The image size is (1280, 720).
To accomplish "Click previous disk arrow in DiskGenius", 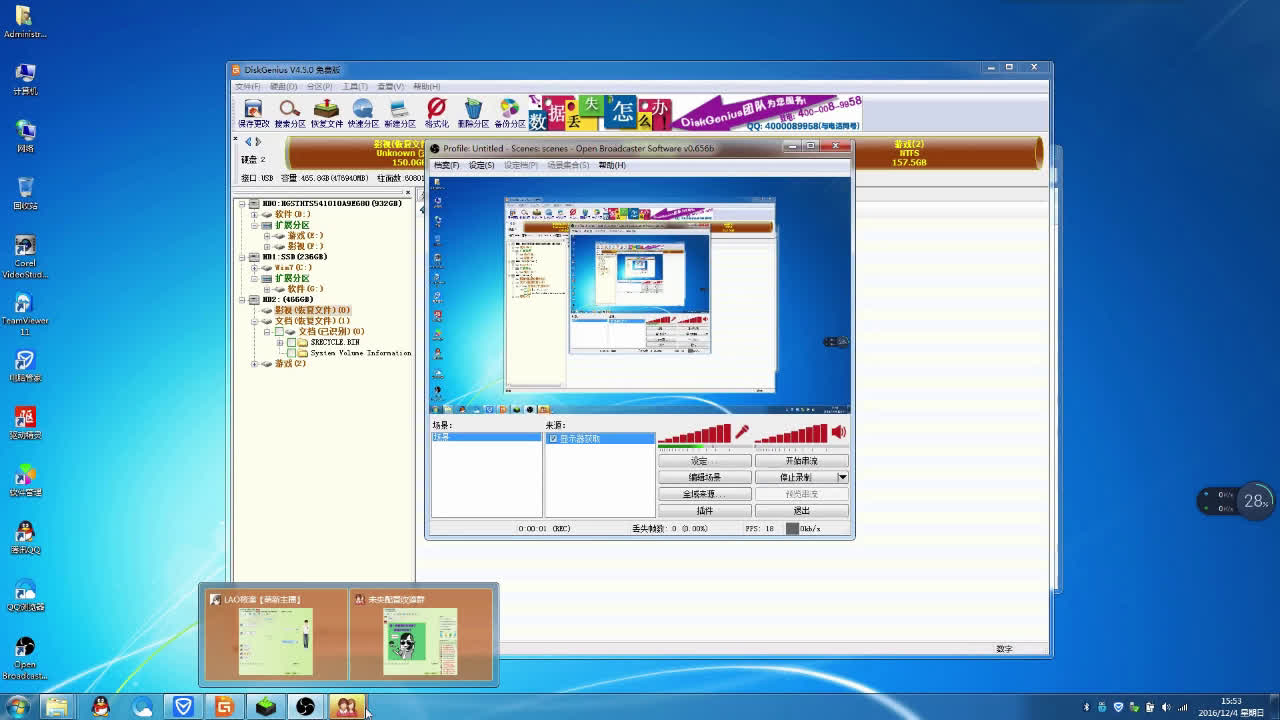I will 248,142.
